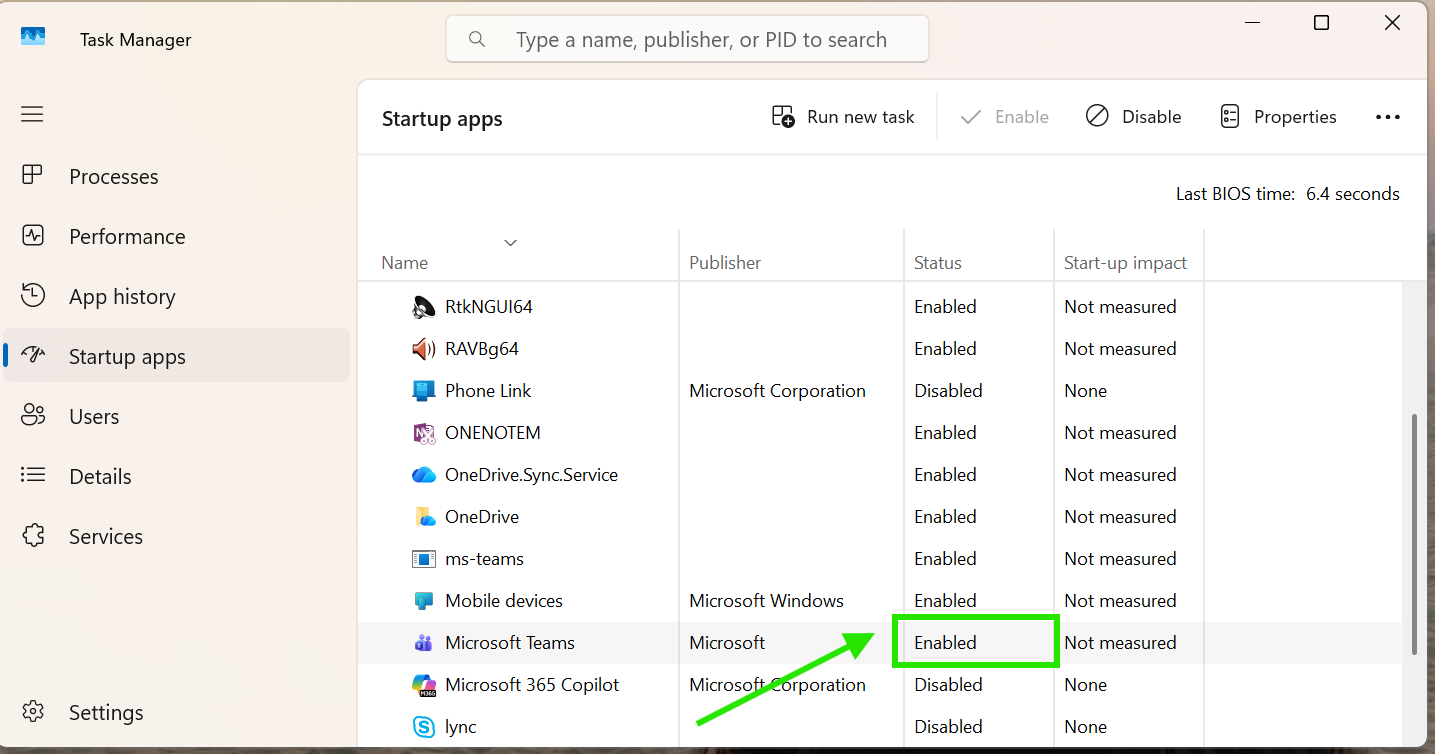This screenshot has width=1435, height=754.
Task: Click the startup list vertical scrollbar
Action: 1414,534
